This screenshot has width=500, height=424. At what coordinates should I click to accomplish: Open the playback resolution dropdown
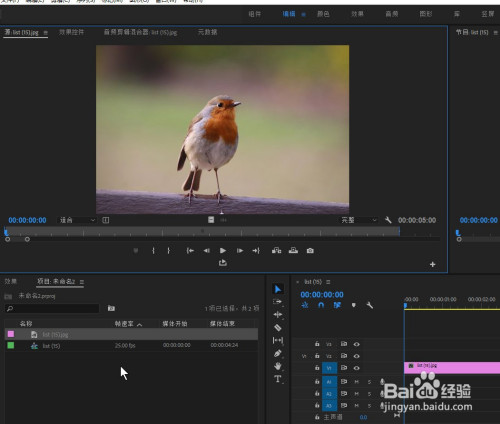(359, 220)
